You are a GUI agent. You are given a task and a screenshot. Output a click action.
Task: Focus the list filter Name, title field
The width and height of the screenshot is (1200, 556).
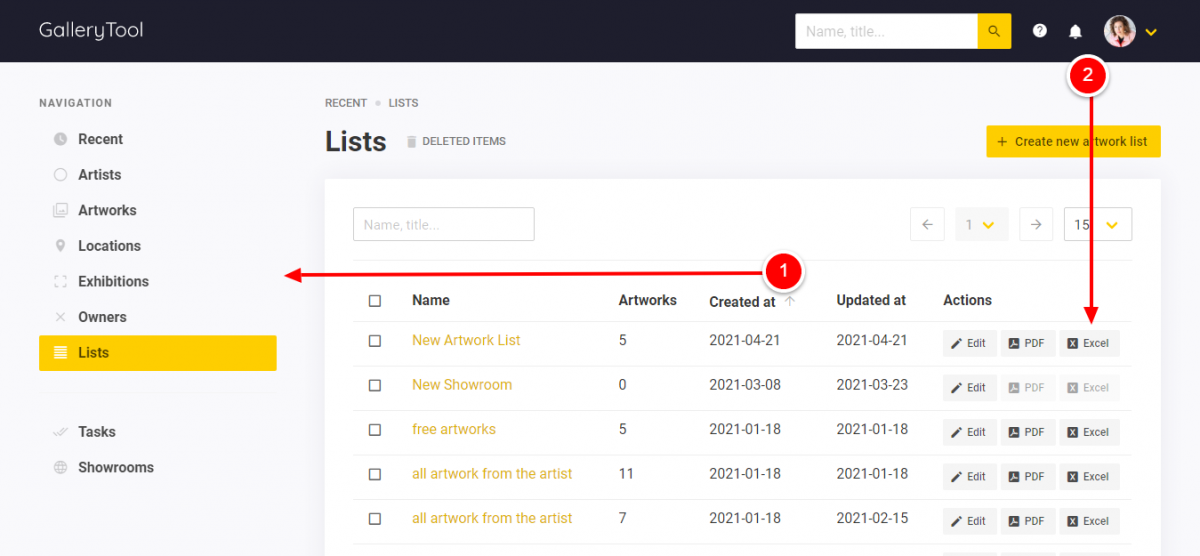point(444,224)
